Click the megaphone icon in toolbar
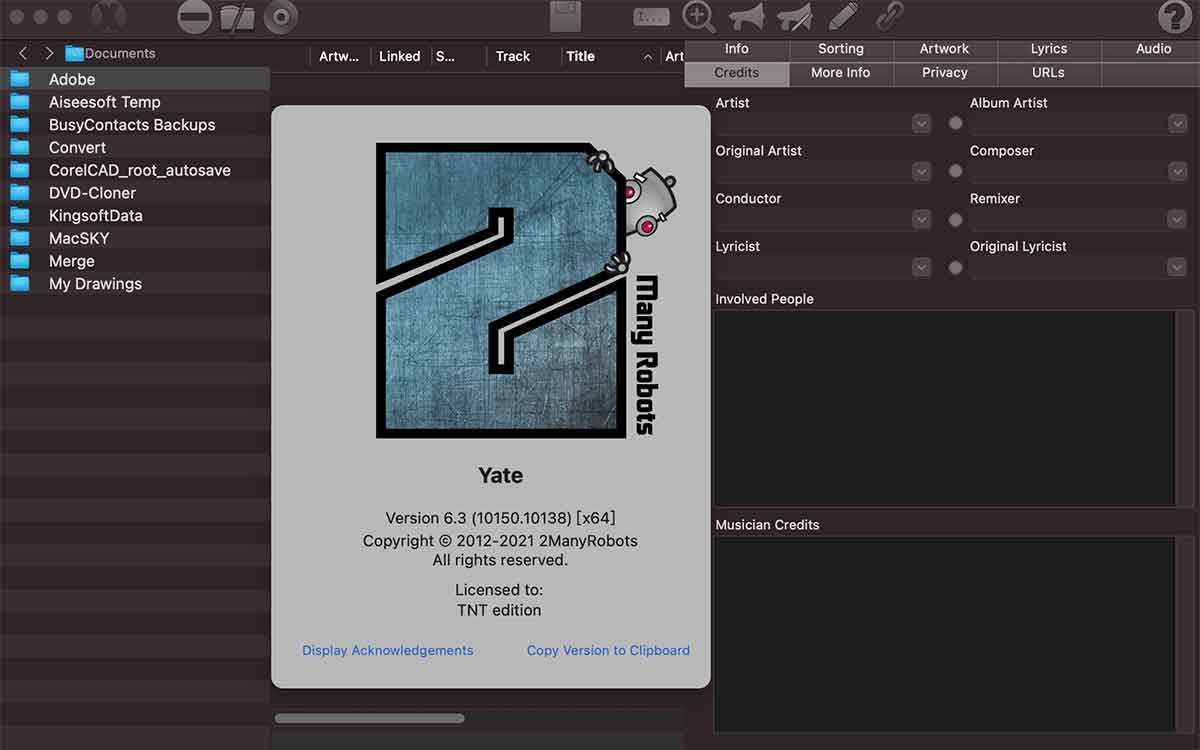This screenshot has width=1200, height=750. (x=747, y=17)
